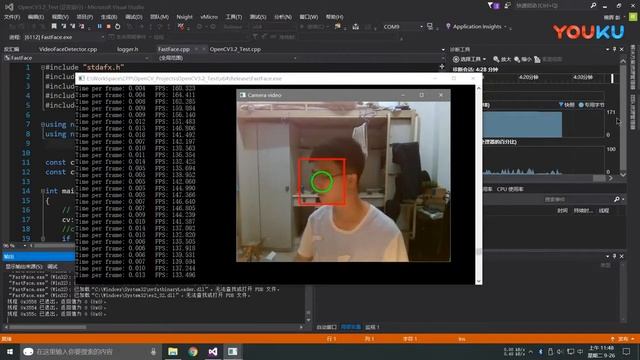Open the Help (帮助) menu
640x360 pixels.
pyautogui.click(x=334, y=17)
